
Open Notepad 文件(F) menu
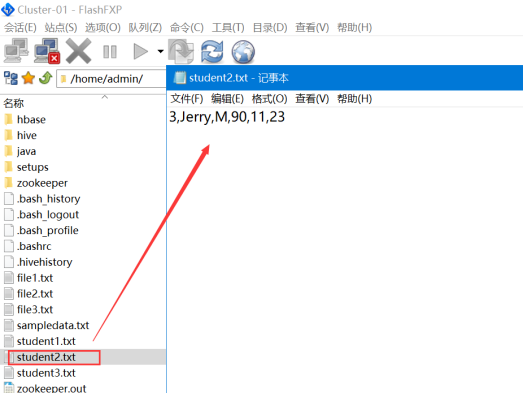click(187, 99)
